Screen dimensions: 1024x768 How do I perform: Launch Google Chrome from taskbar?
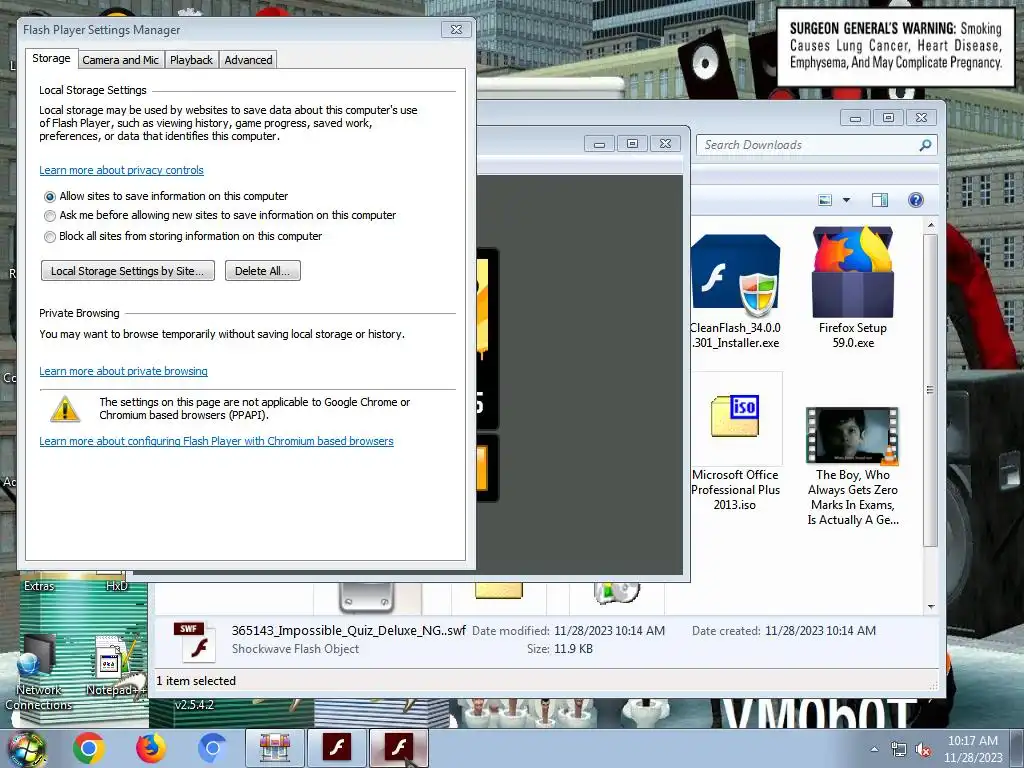[x=89, y=748]
